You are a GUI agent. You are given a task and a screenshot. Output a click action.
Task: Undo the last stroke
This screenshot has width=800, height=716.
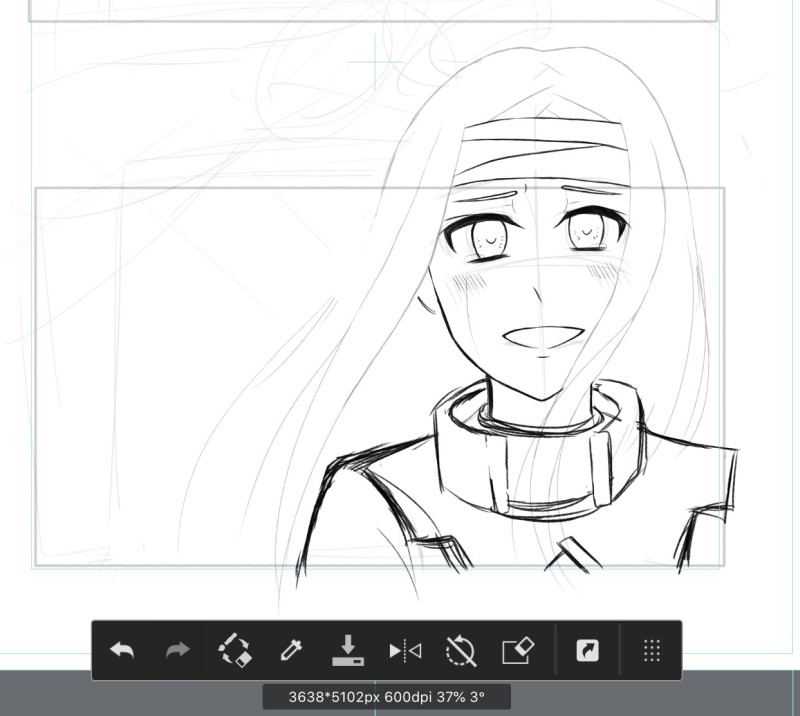pyautogui.click(x=122, y=651)
